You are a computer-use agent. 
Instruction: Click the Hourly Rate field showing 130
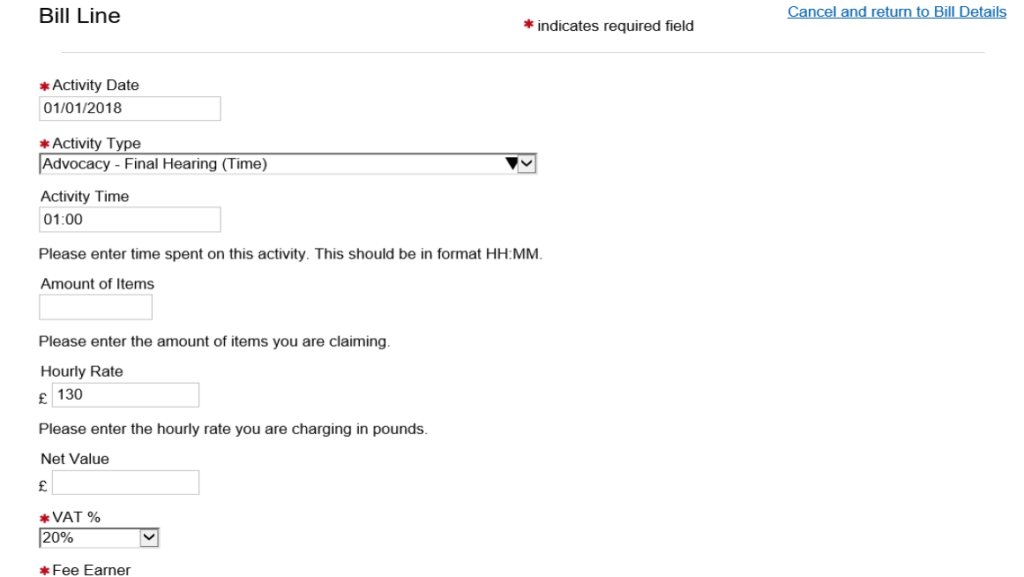point(125,395)
